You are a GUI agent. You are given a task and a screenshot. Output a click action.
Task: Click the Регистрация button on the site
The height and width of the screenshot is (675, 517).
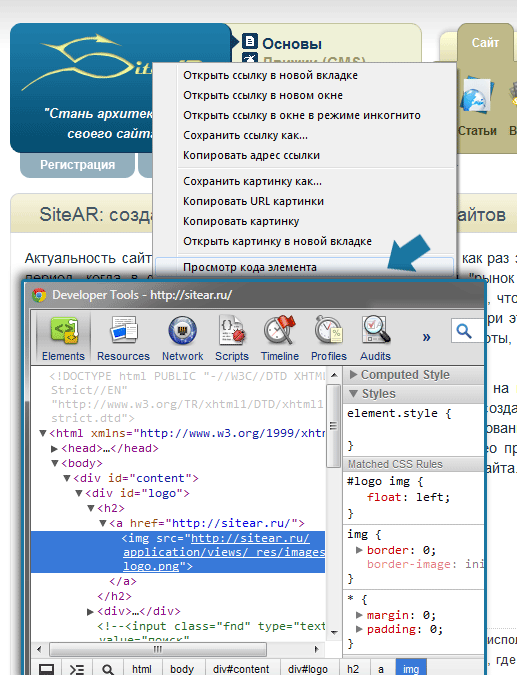(x=77, y=165)
